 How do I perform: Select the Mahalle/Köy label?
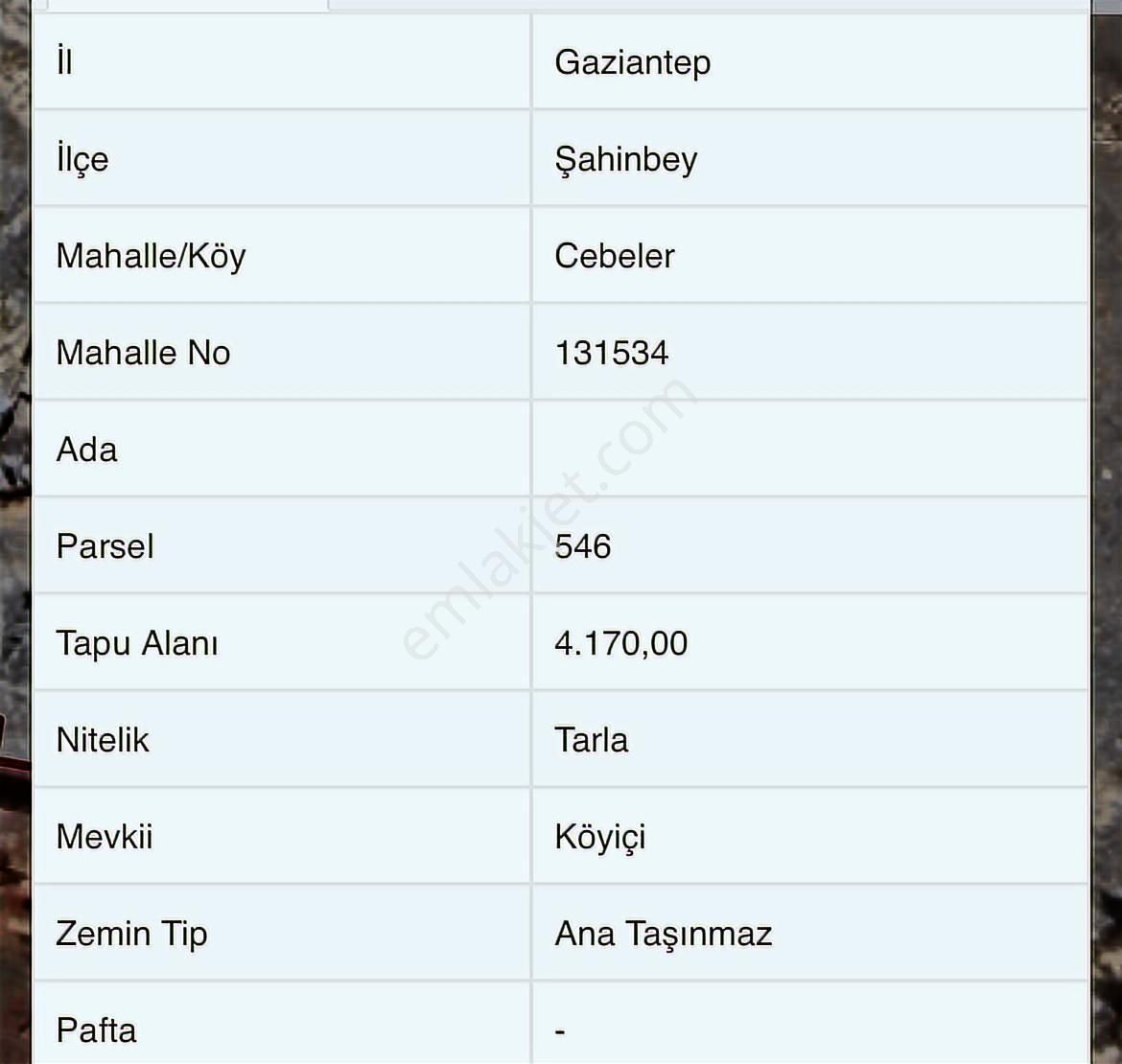tap(152, 256)
